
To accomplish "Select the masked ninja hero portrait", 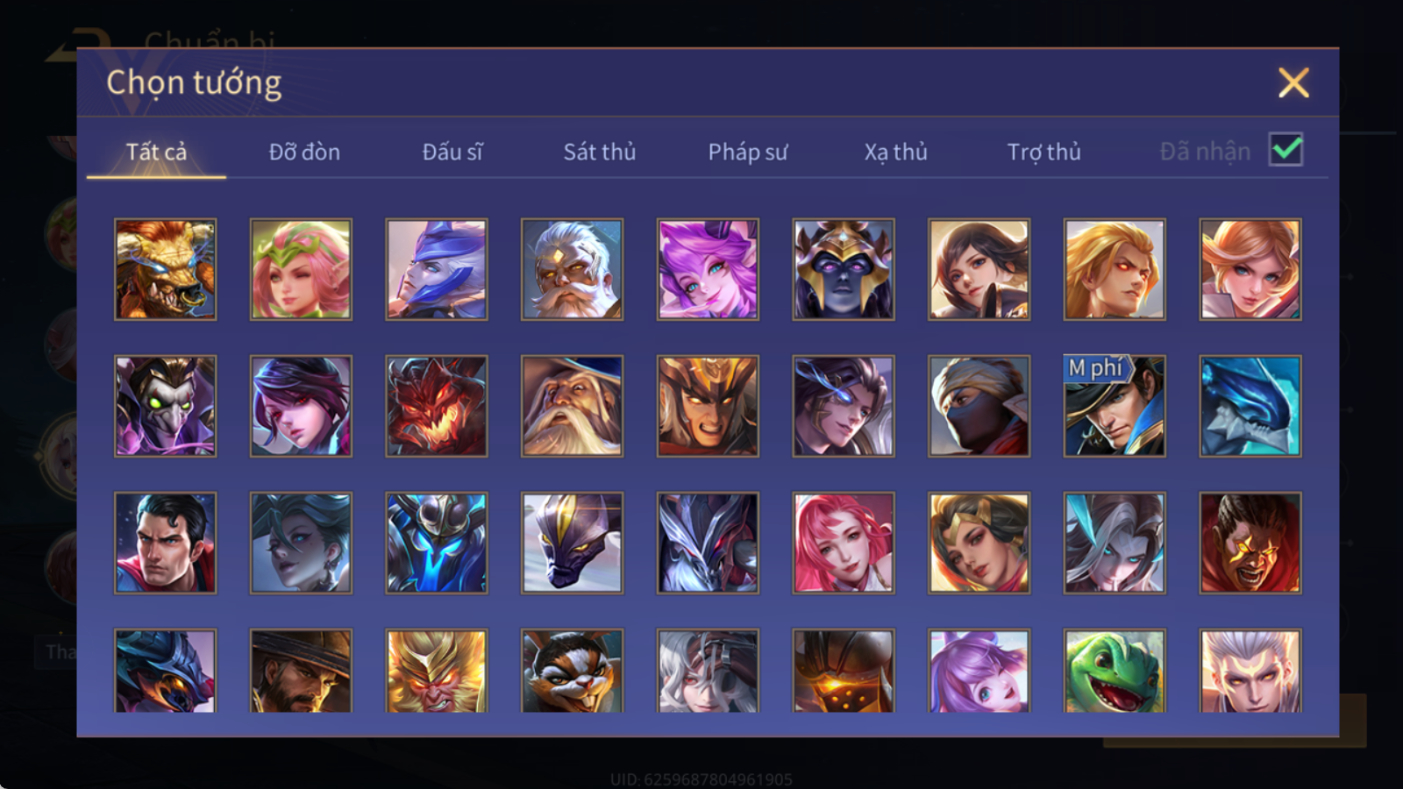I will click(x=979, y=406).
